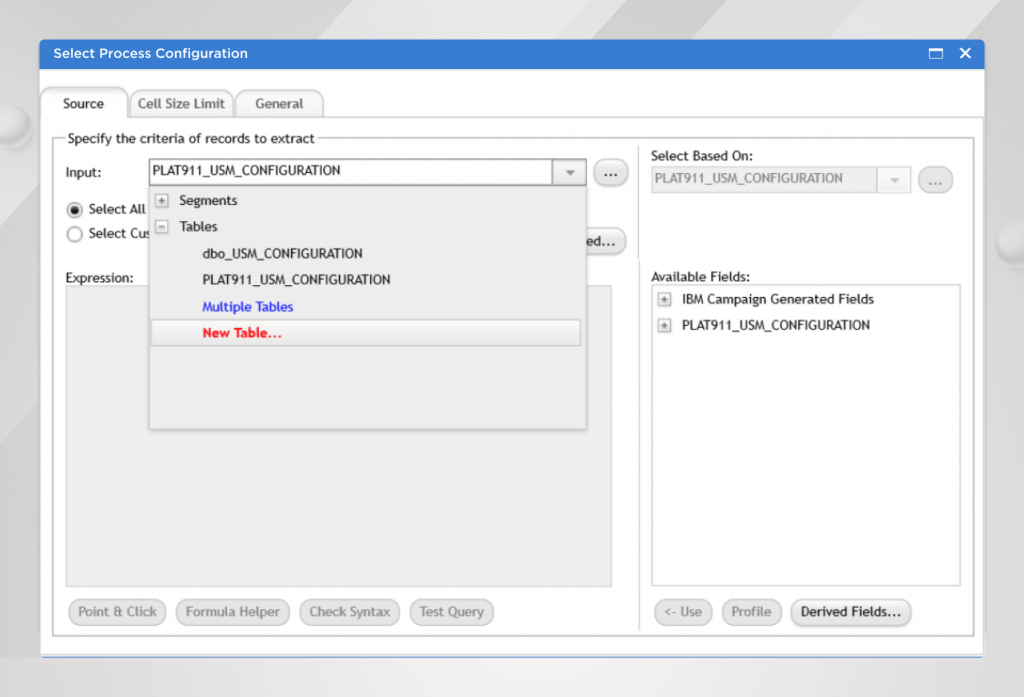
Task: Select dbo_USM_CONFIGURATION from the table list
Action: click(282, 253)
